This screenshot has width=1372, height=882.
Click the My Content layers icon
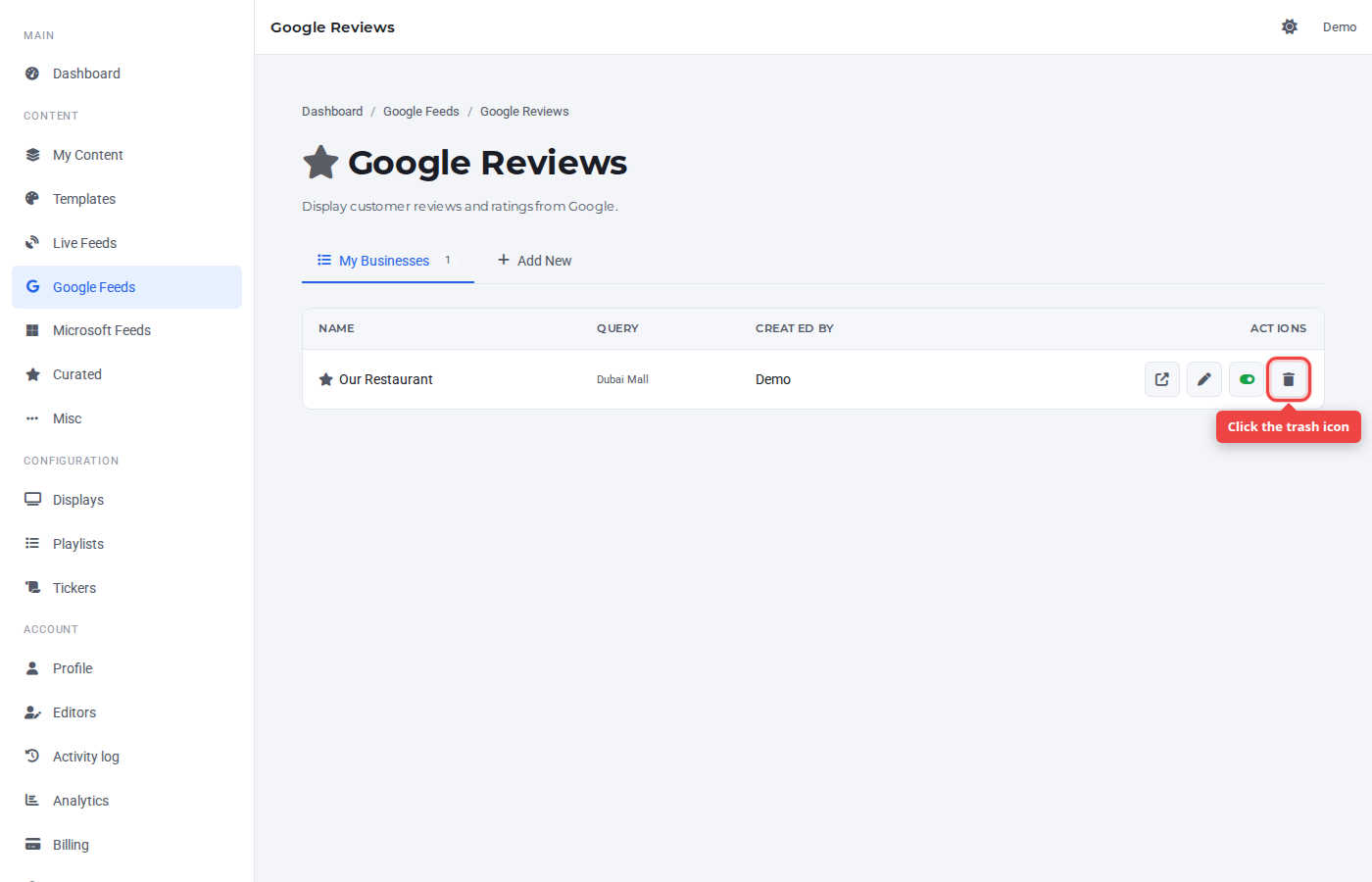32,155
